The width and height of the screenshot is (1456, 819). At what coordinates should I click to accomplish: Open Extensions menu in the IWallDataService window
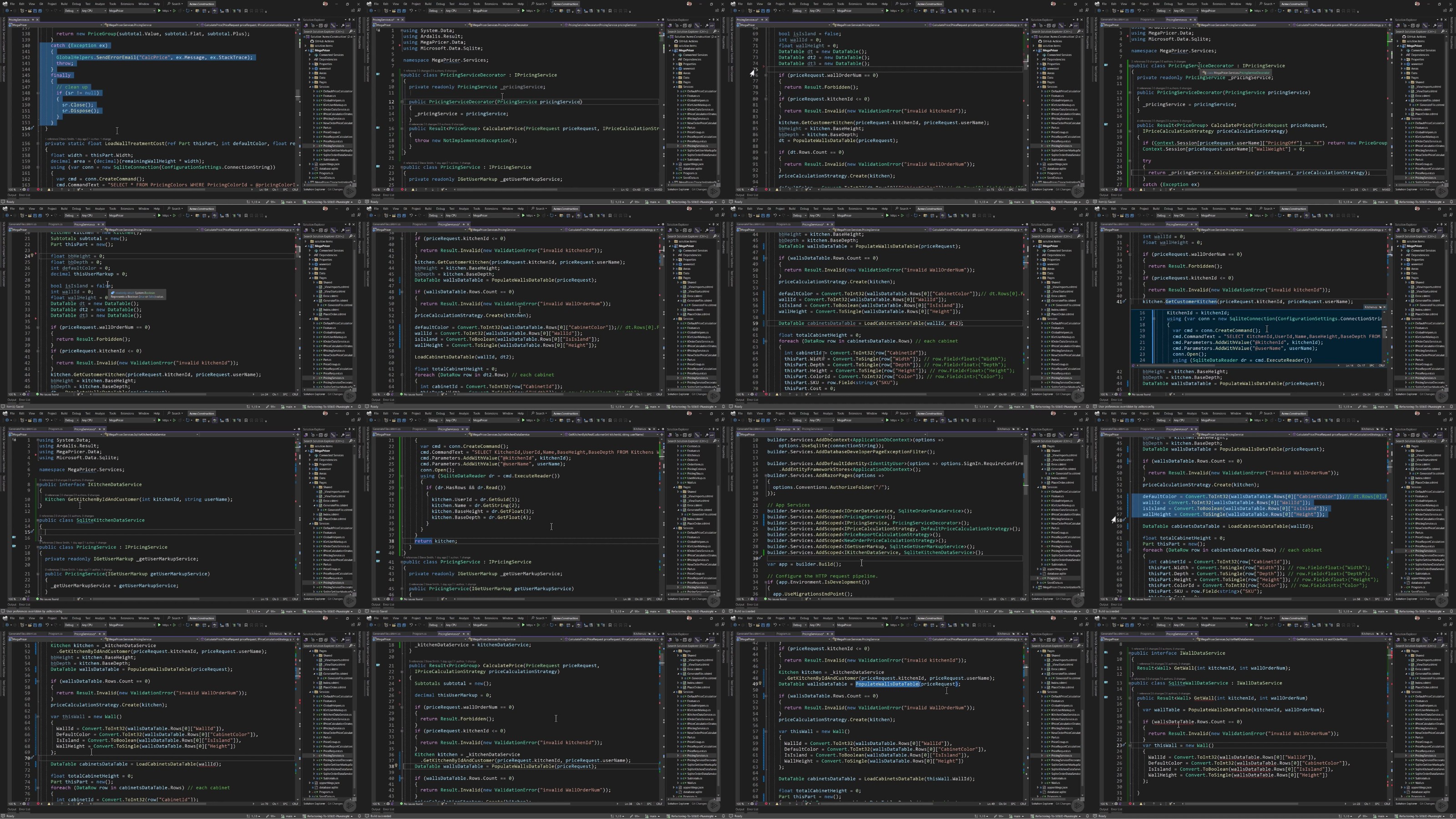tap(1219, 618)
